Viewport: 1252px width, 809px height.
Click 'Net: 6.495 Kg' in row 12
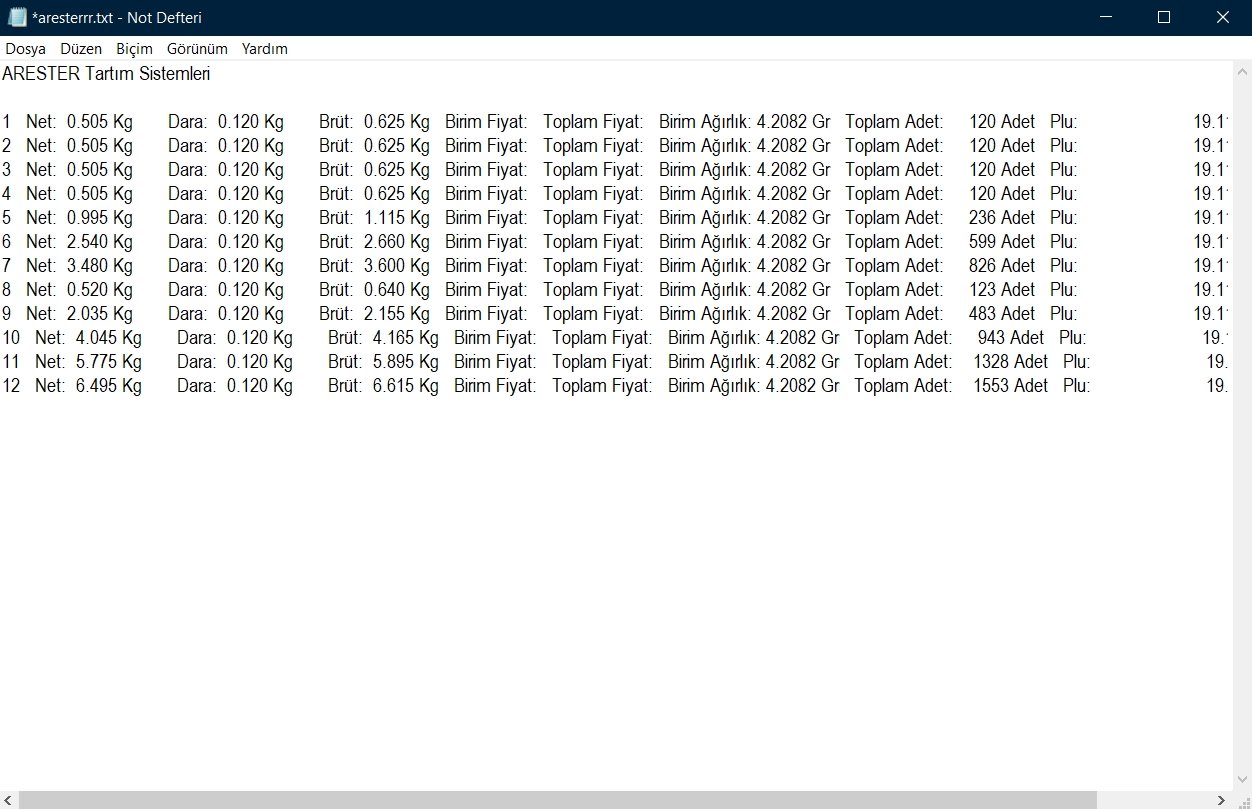pos(88,385)
